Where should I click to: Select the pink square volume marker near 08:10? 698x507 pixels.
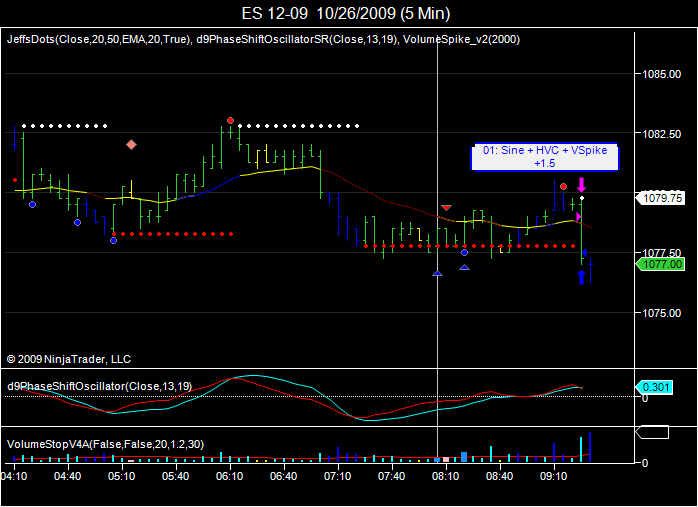446,459
